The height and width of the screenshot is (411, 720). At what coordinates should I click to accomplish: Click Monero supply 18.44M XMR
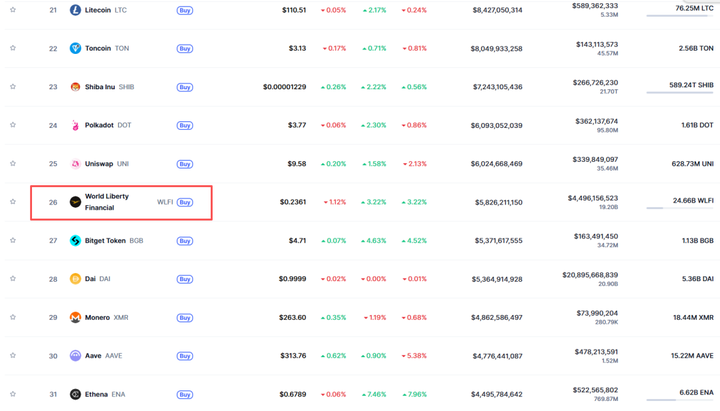[693, 317]
